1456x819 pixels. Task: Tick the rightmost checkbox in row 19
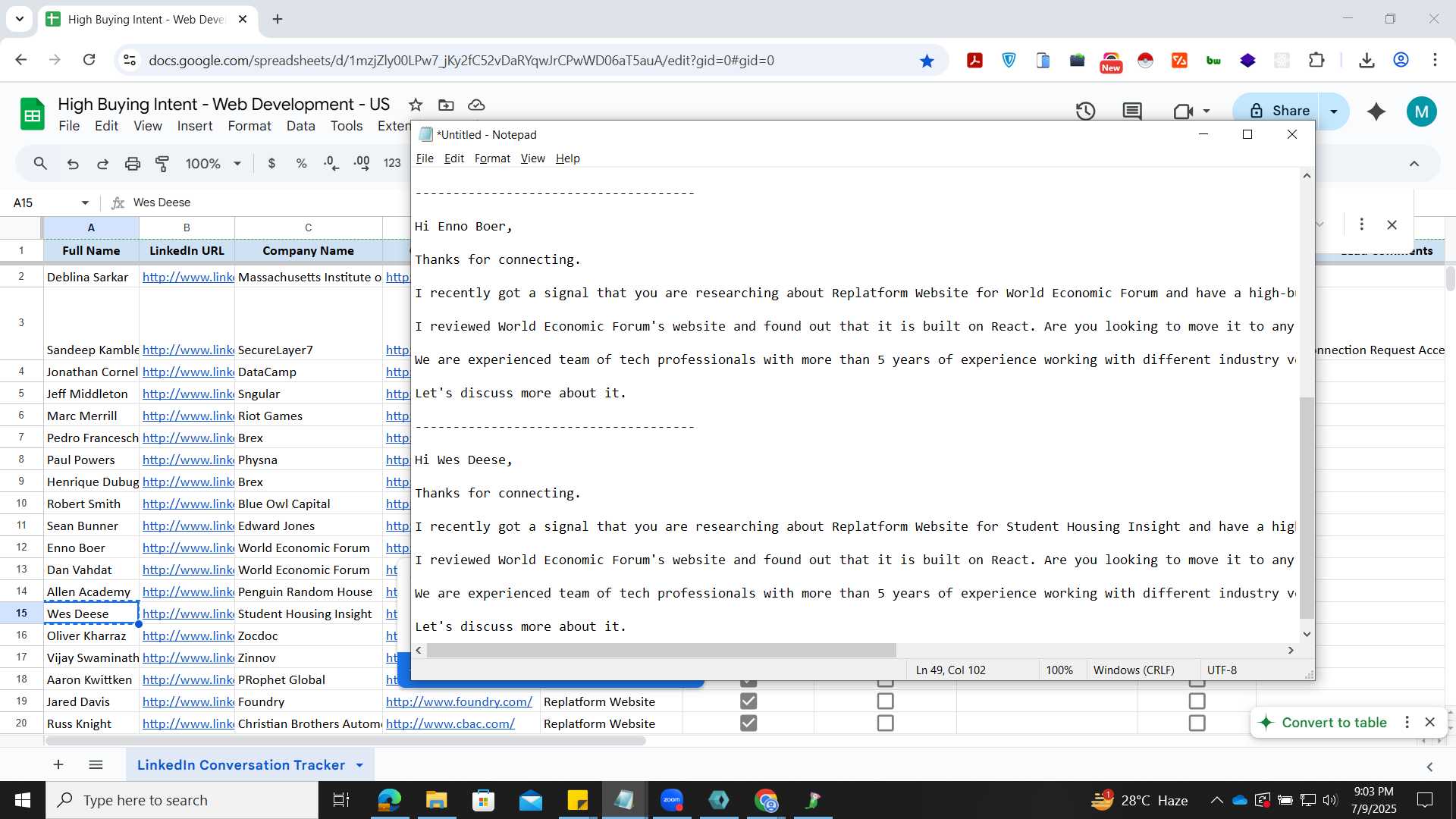(x=1197, y=701)
